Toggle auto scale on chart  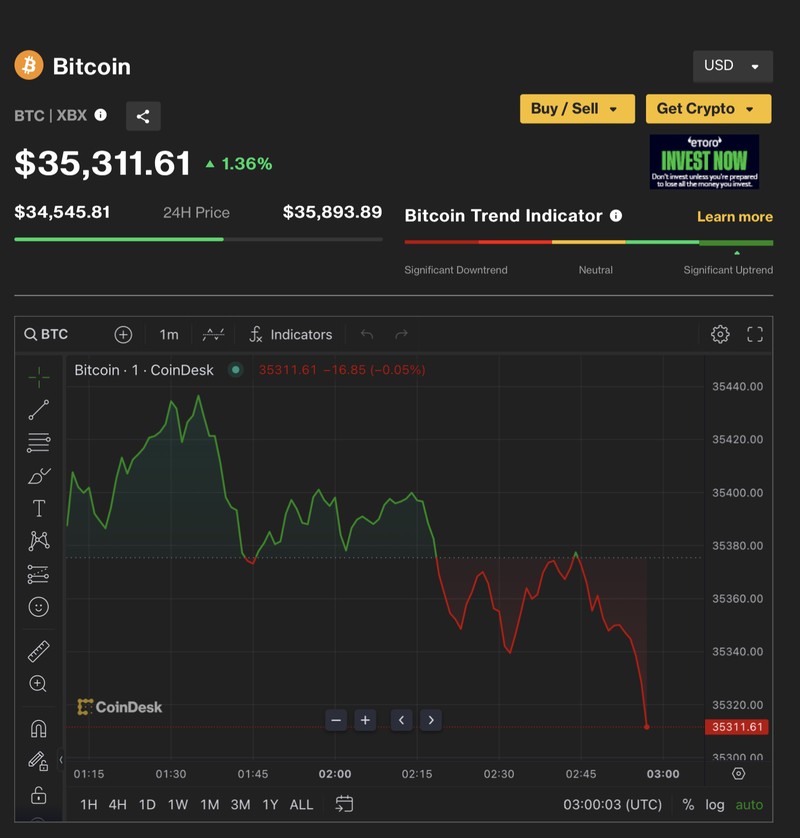coord(749,804)
